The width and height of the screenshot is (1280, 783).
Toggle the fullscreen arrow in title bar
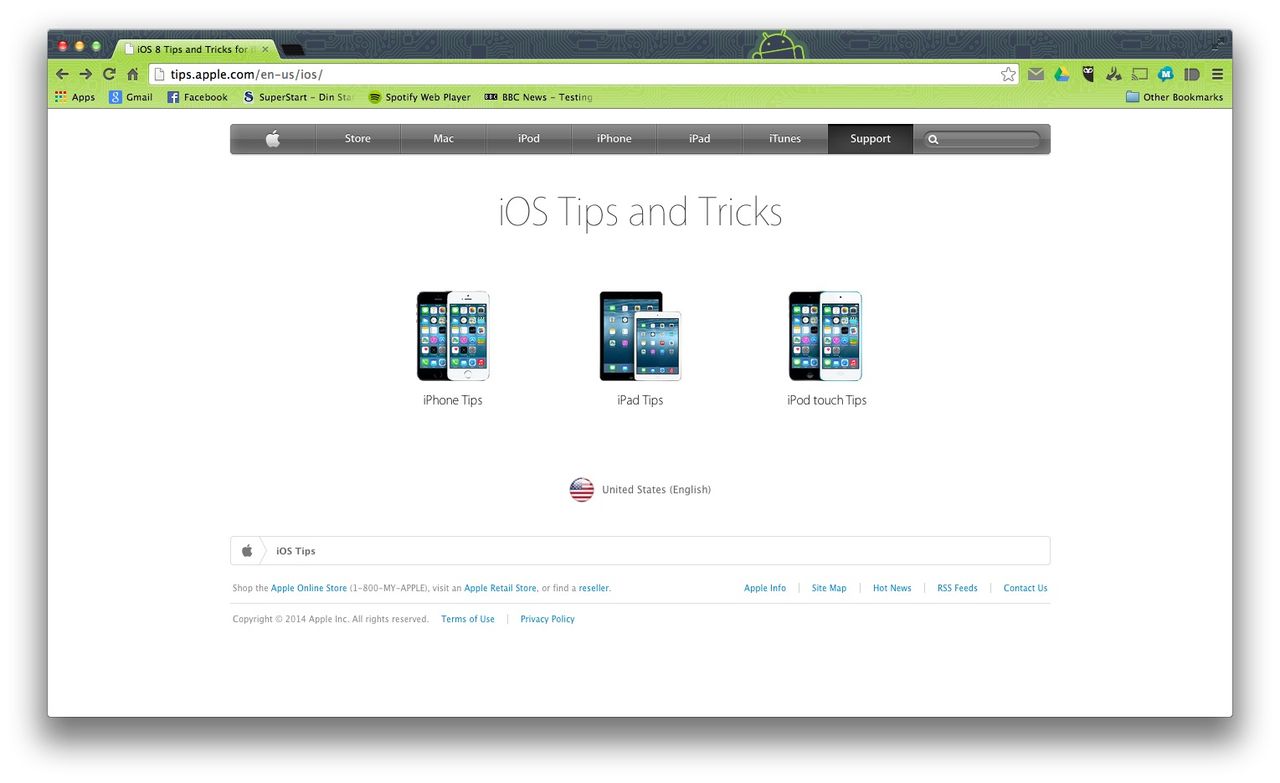coord(1219,42)
